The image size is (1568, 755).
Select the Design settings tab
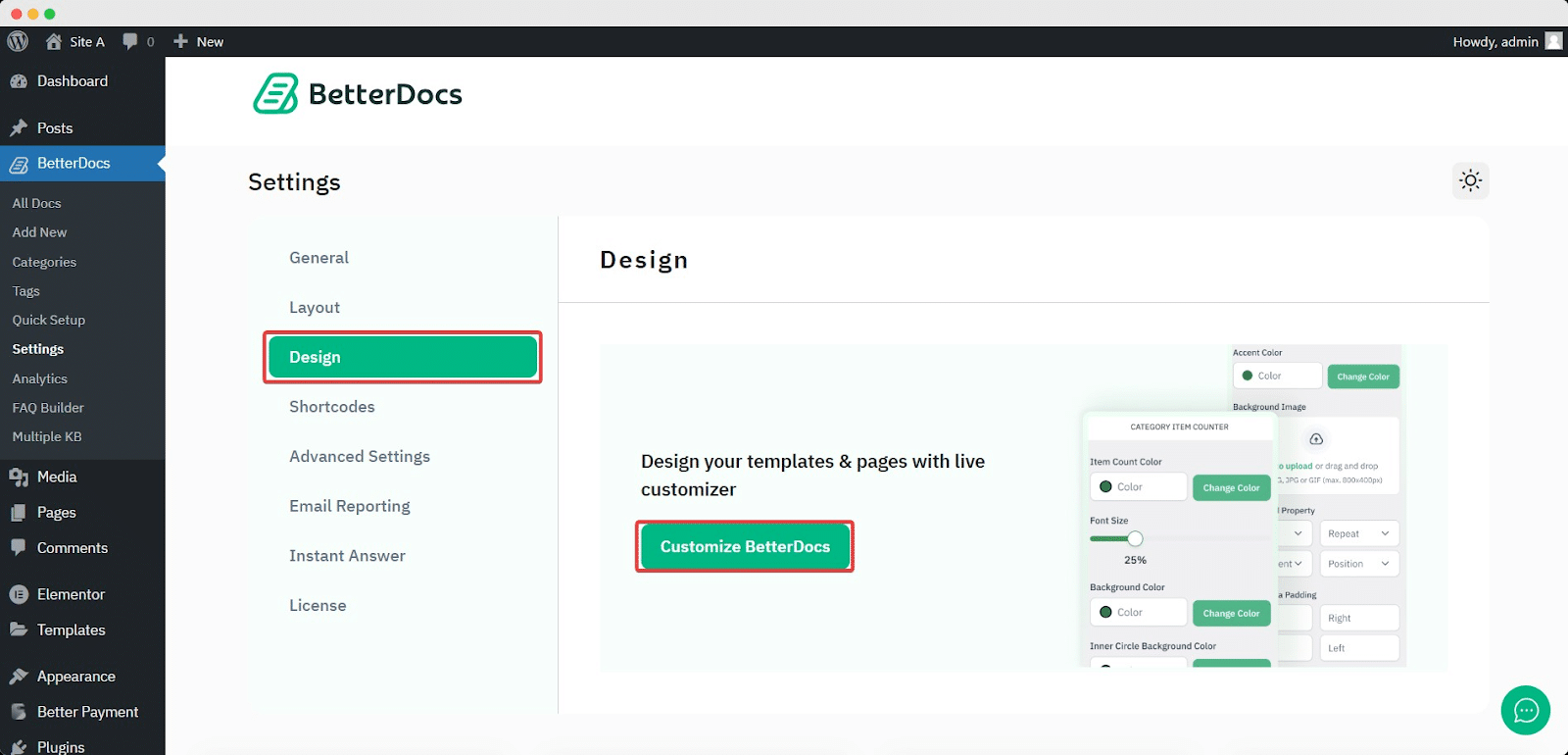pyautogui.click(x=403, y=357)
